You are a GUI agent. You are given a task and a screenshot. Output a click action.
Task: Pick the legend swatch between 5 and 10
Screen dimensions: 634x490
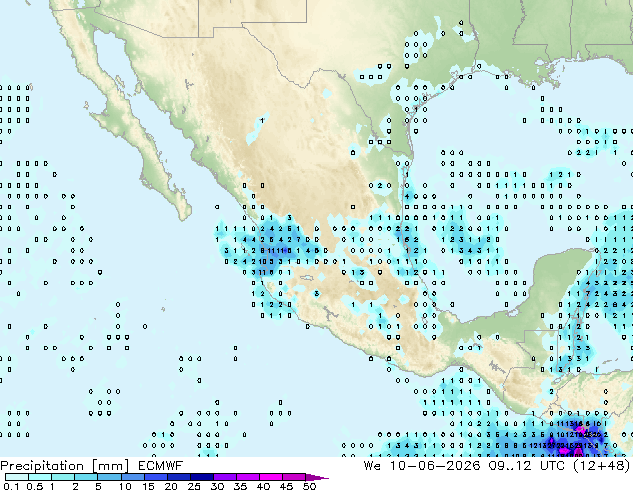pyautogui.click(x=109, y=477)
